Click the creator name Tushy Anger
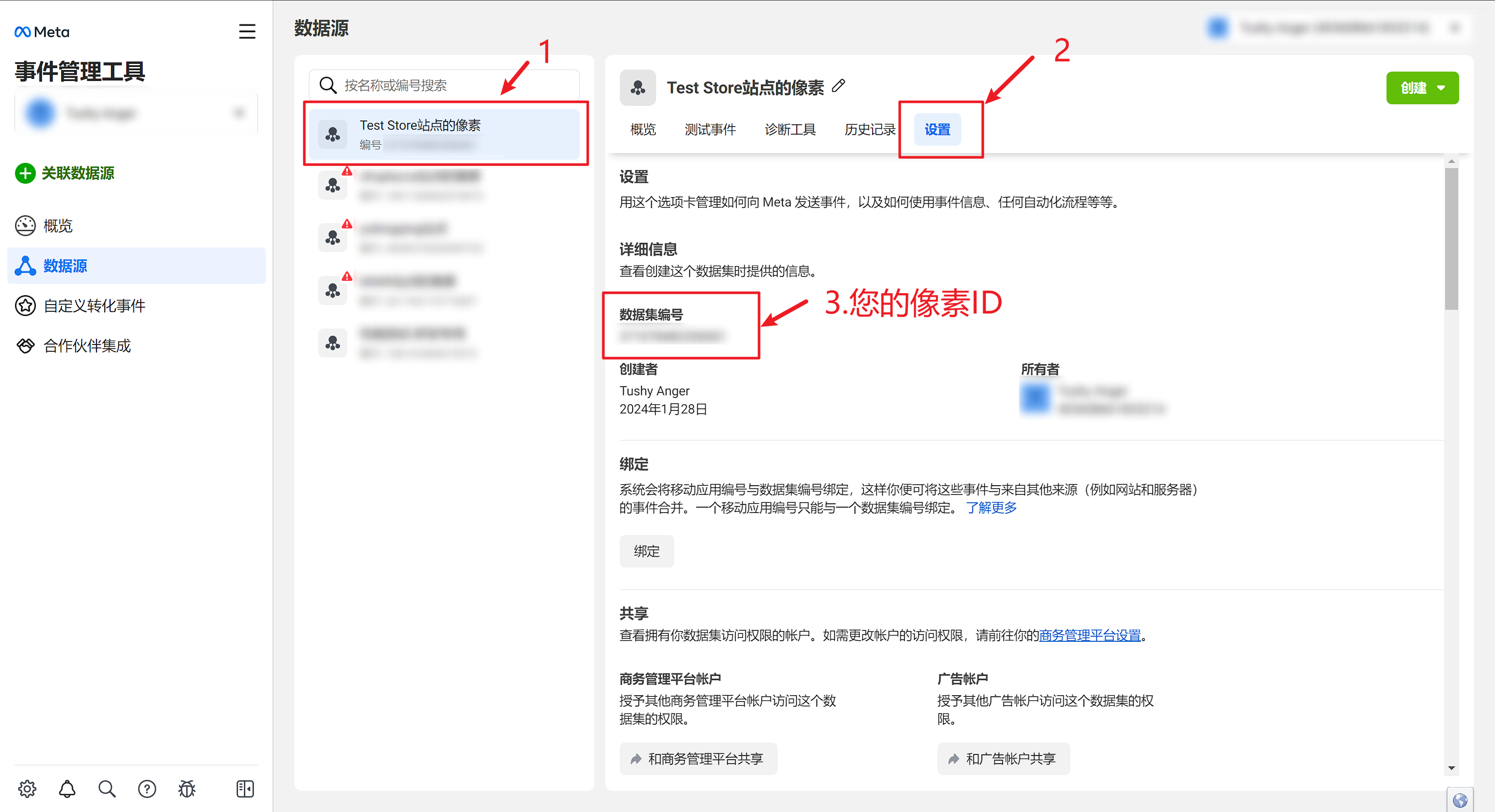Image resolution: width=1495 pixels, height=812 pixels. 655,391
